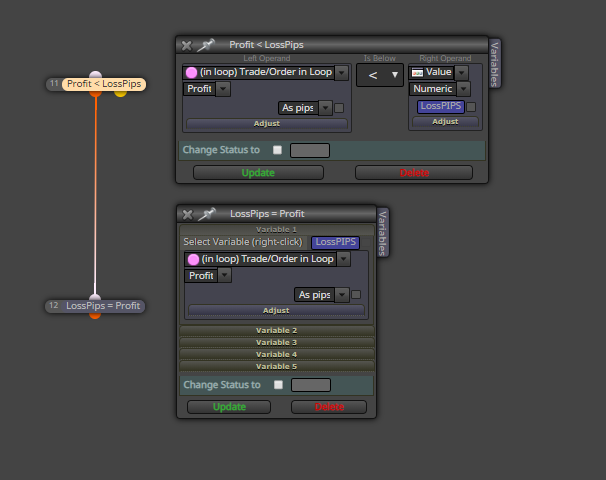This screenshot has height=480, width=606.
Task: Open Variables side tab of Profit < LossPips panel
Action: pyautogui.click(x=494, y=64)
